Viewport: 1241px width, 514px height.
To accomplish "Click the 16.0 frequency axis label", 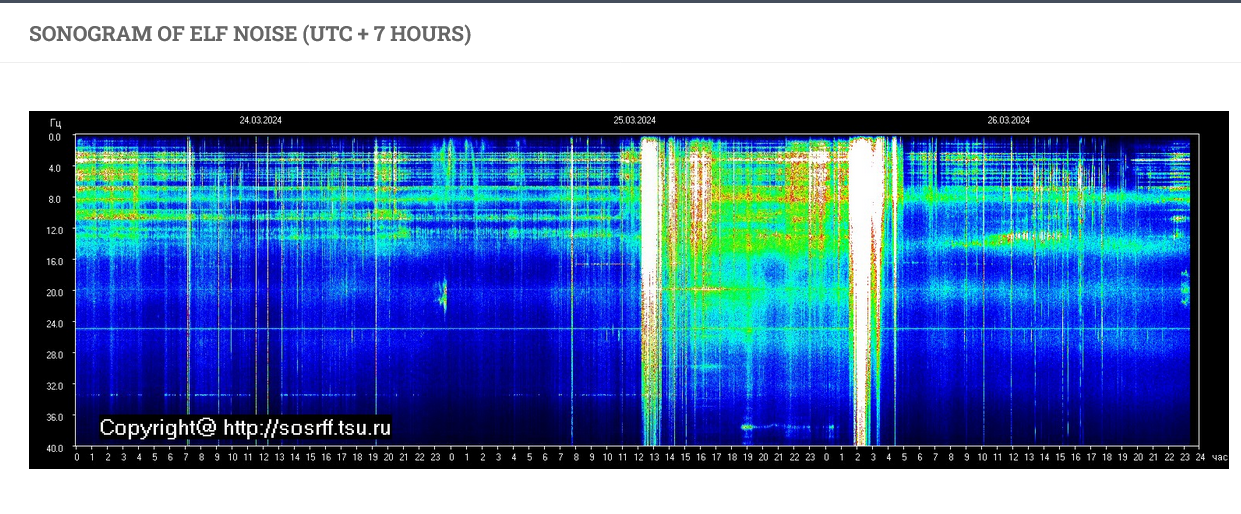I will tap(53, 261).
